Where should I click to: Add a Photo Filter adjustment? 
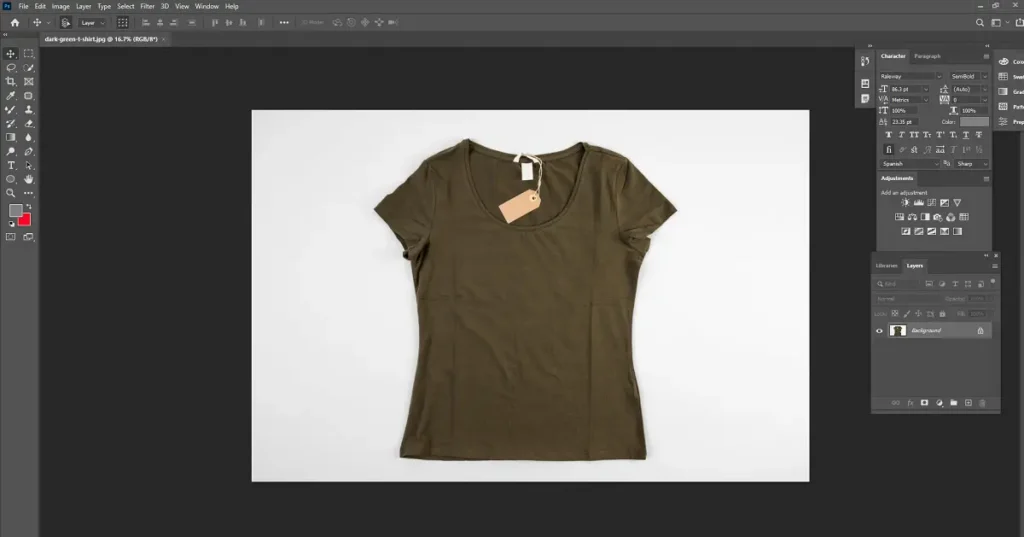click(x=938, y=217)
